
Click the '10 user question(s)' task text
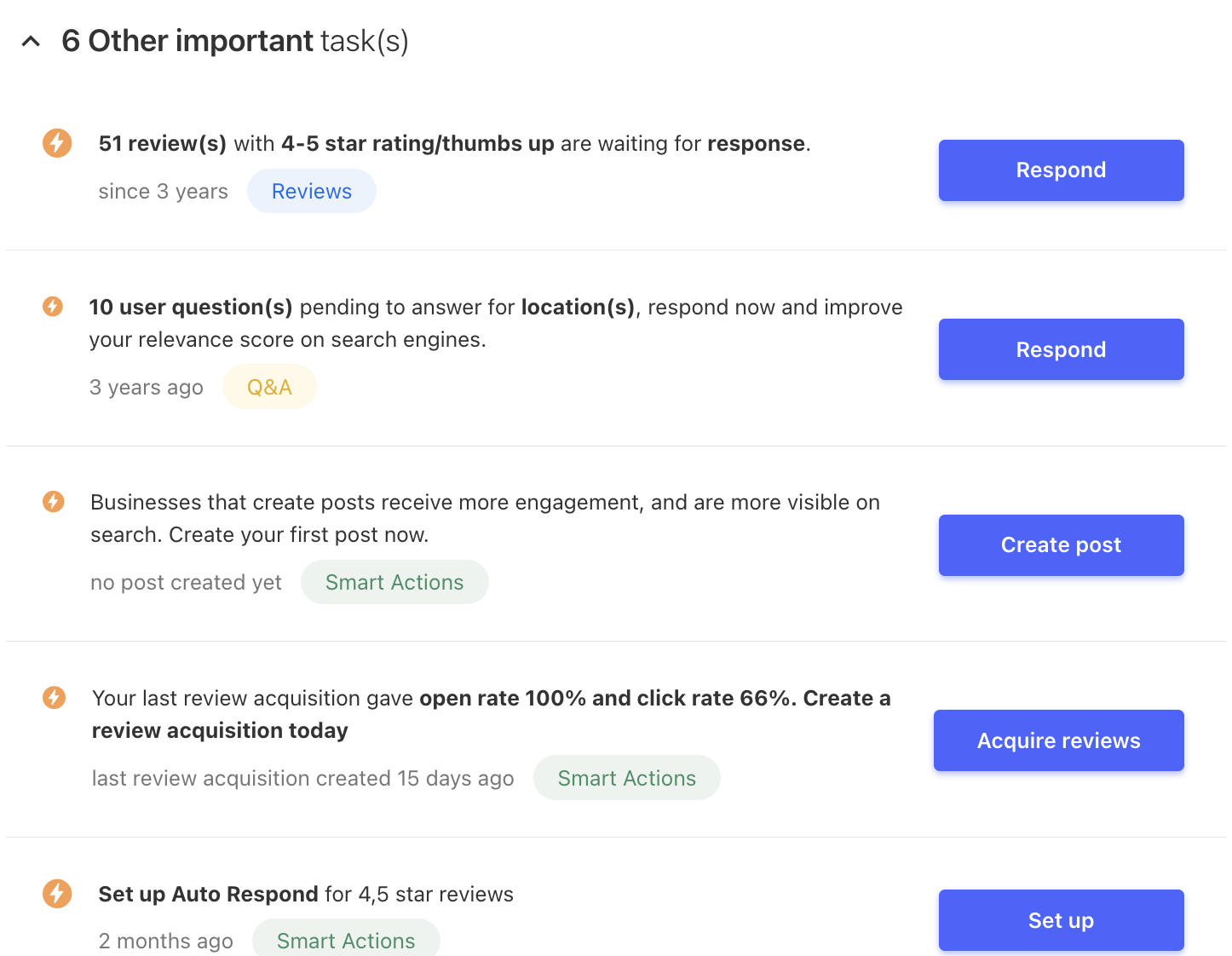(495, 323)
